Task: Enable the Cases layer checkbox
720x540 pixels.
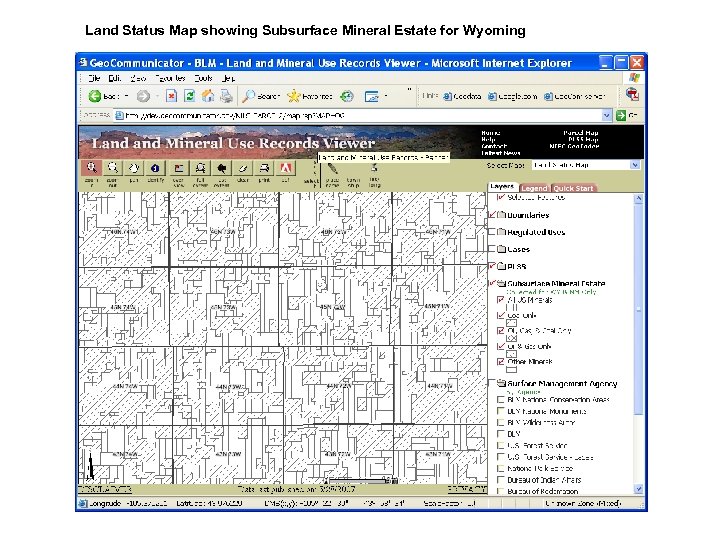Action: click(493, 249)
